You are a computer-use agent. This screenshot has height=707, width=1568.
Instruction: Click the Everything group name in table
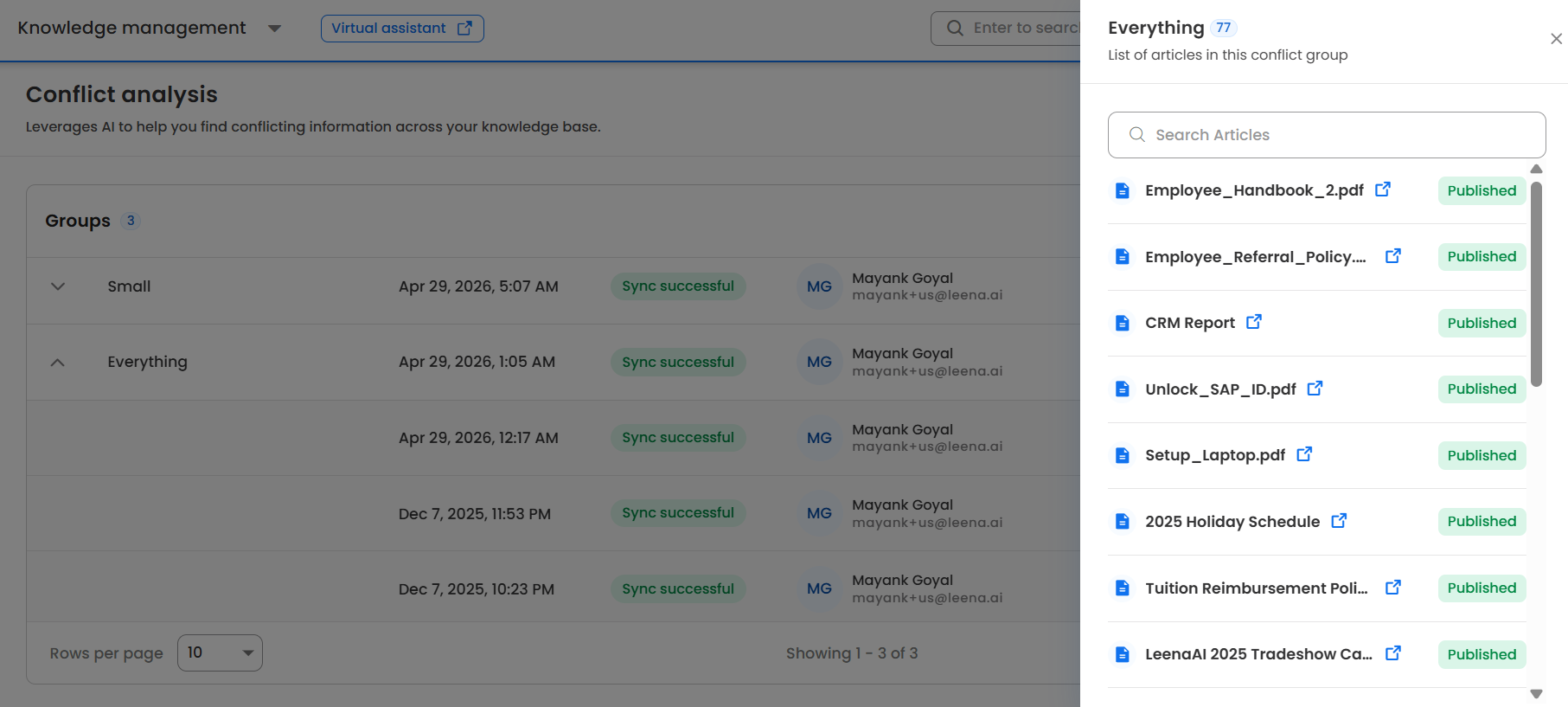tap(147, 362)
